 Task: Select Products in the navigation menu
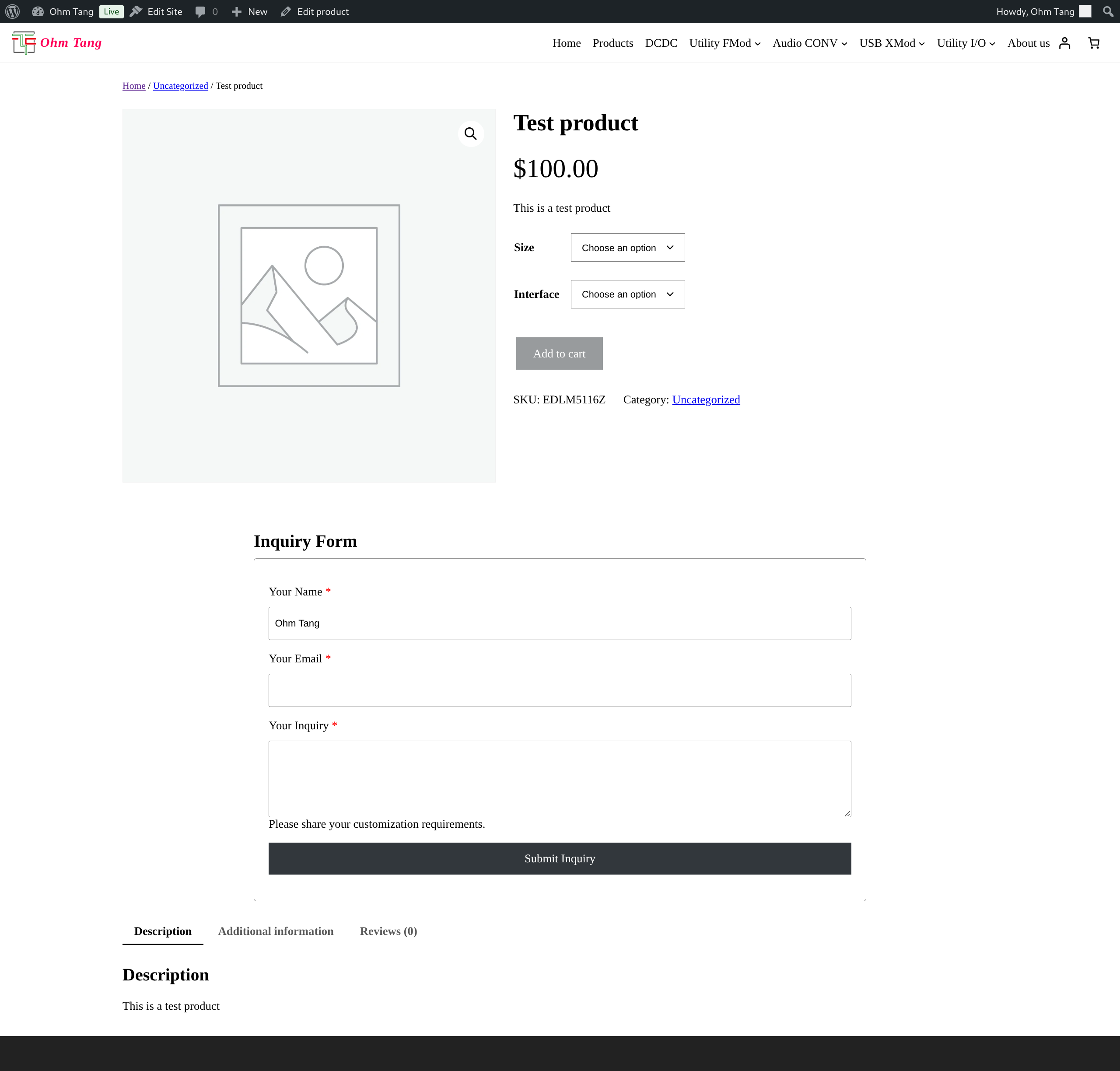coord(612,43)
